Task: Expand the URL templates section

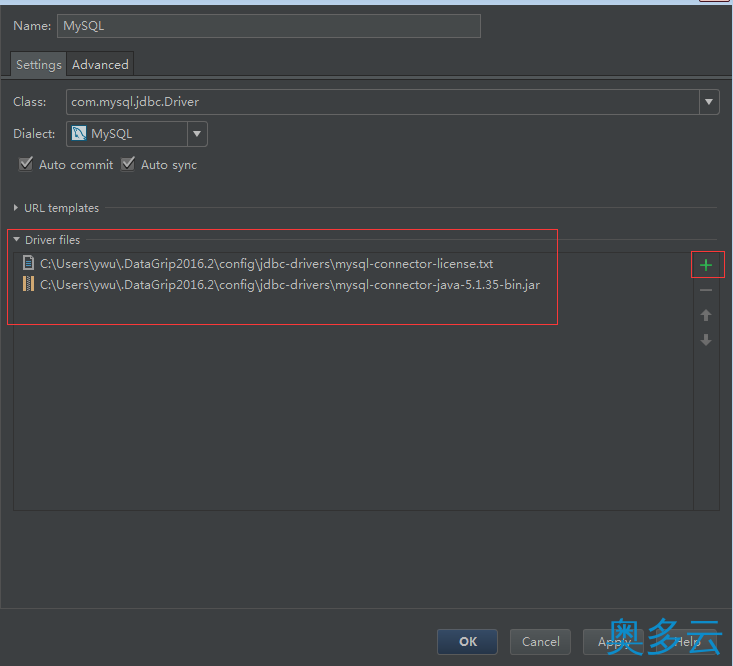Action: [16, 208]
